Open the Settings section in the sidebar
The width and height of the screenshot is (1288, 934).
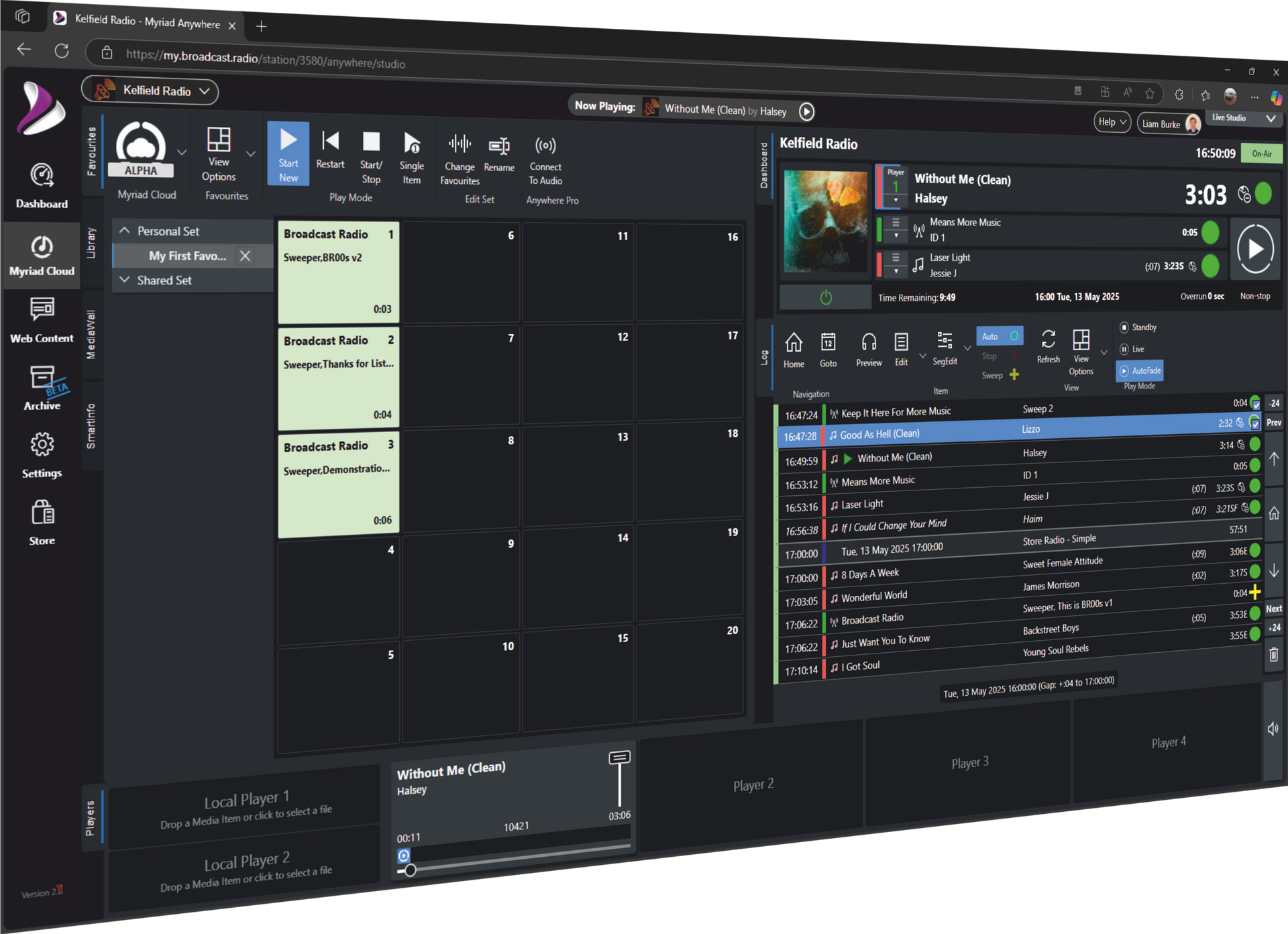click(42, 451)
